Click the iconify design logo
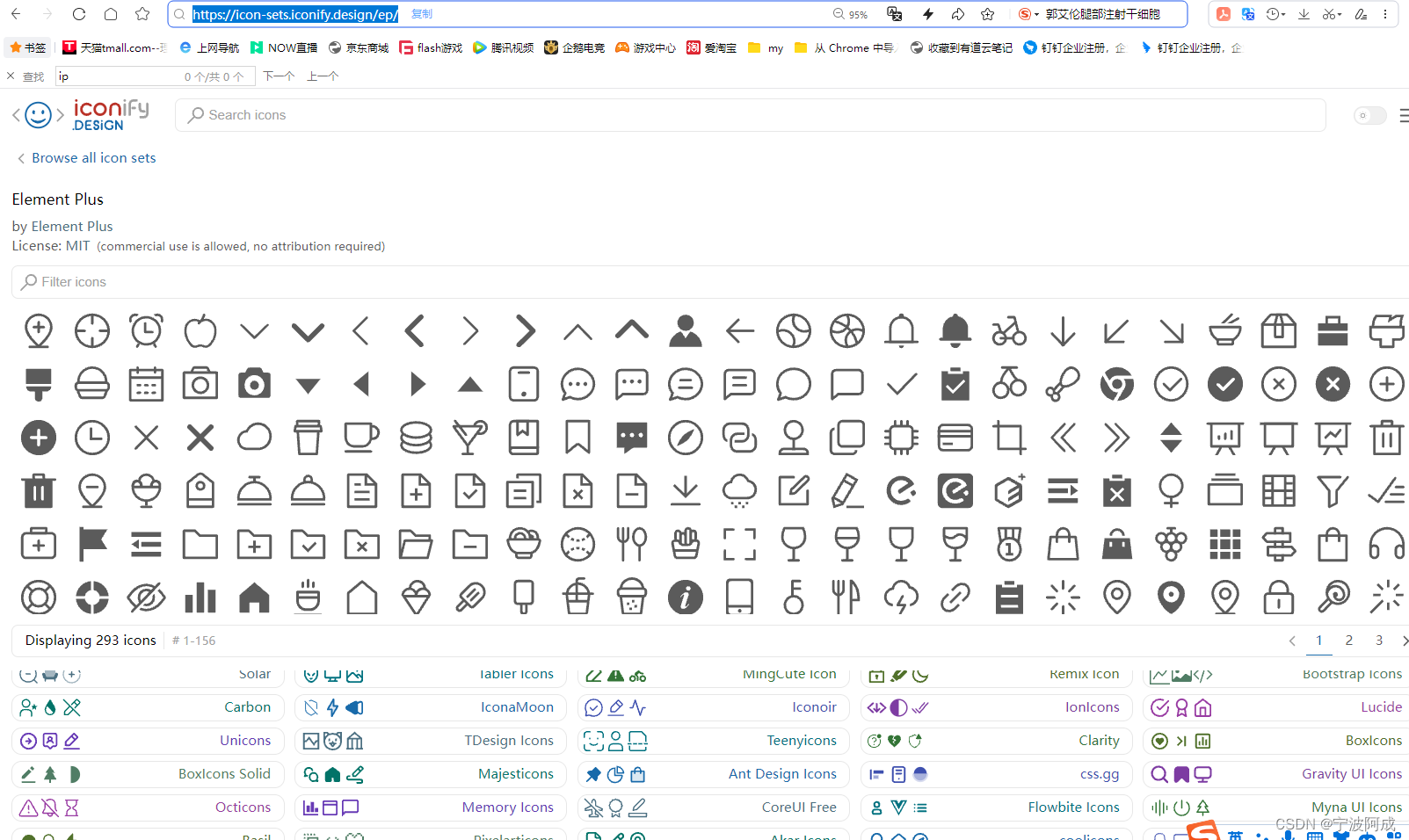The height and width of the screenshot is (840, 1409). click(111, 115)
